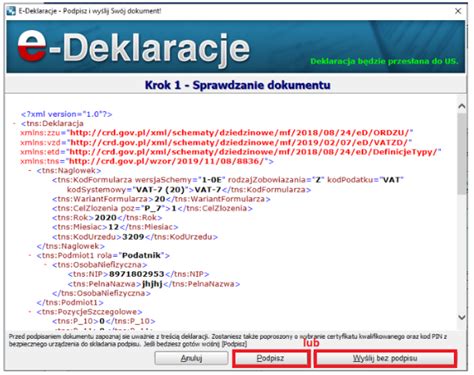474x375 pixels.
Task: Click the xmlns:zzu ORDZU schema line
Action: click(x=217, y=133)
